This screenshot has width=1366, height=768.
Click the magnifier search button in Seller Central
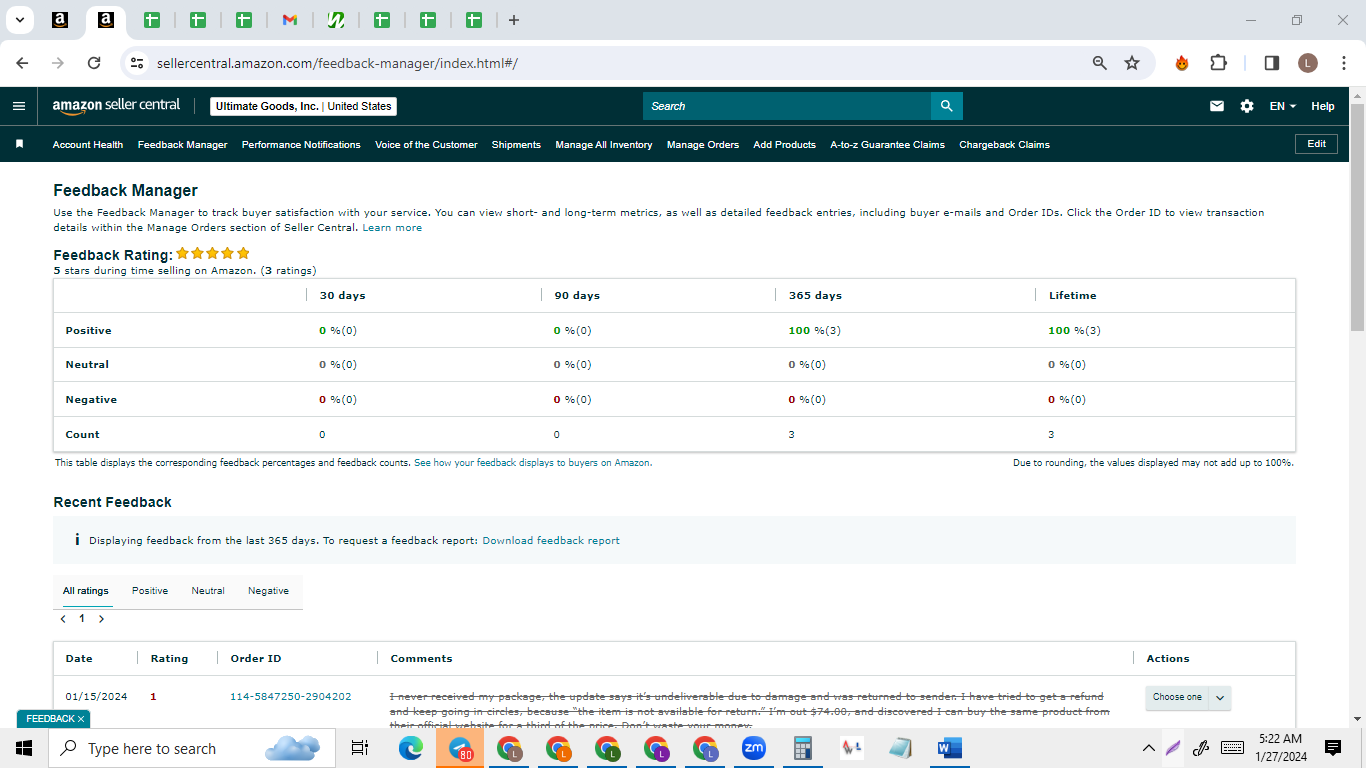[946, 106]
